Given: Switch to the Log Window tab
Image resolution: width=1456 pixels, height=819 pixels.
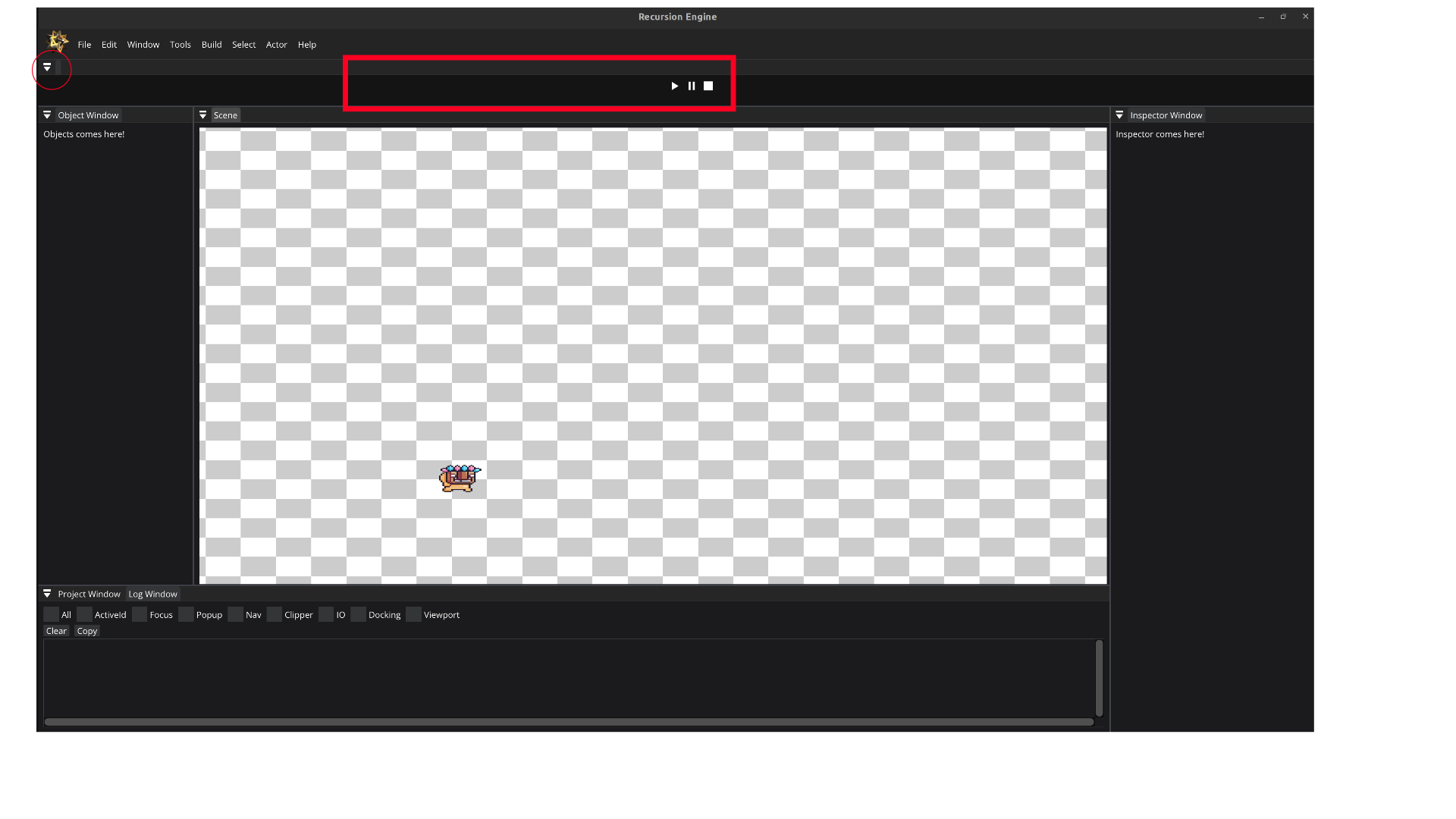Looking at the screenshot, I should (152, 594).
